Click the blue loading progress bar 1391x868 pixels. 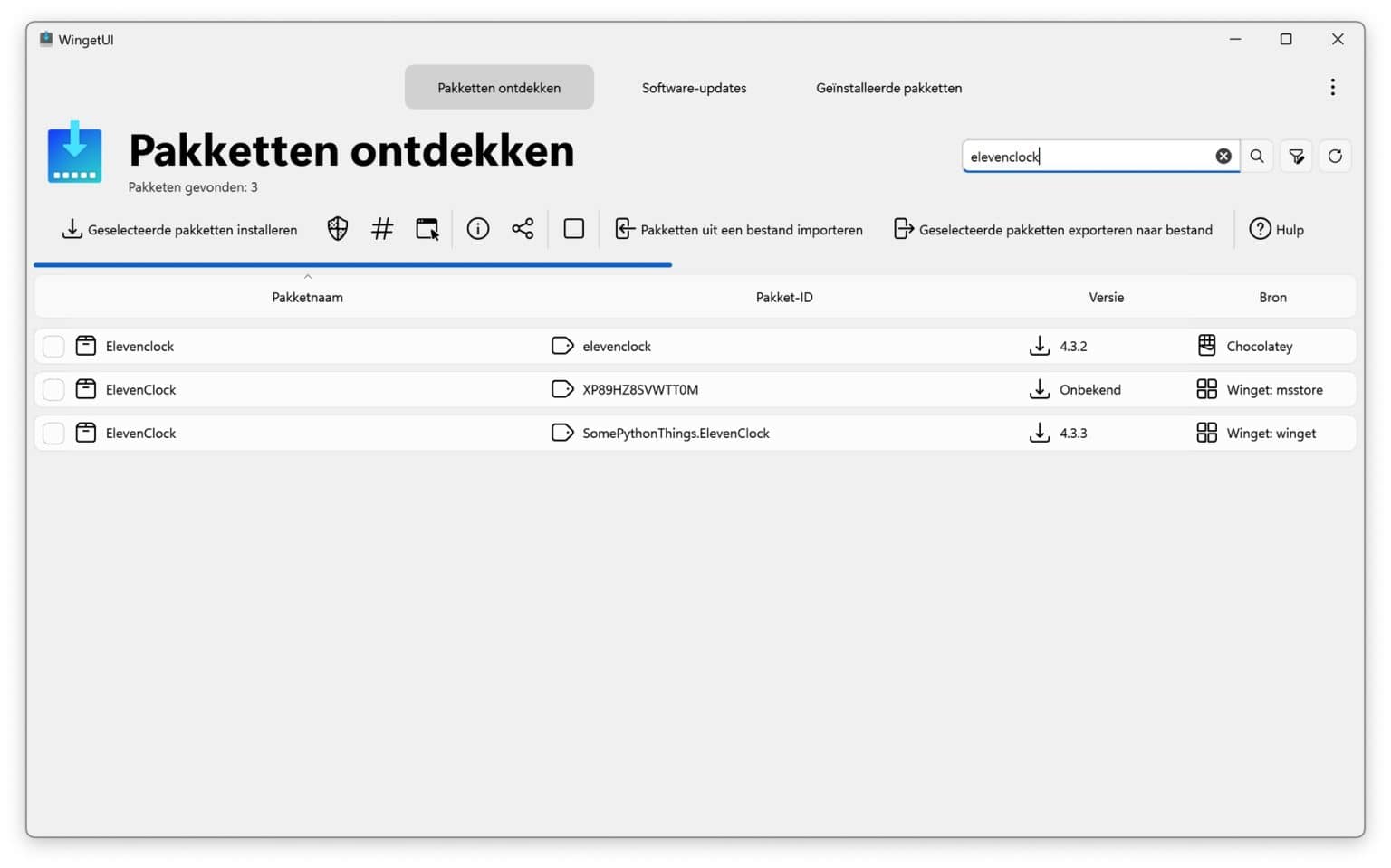352,264
